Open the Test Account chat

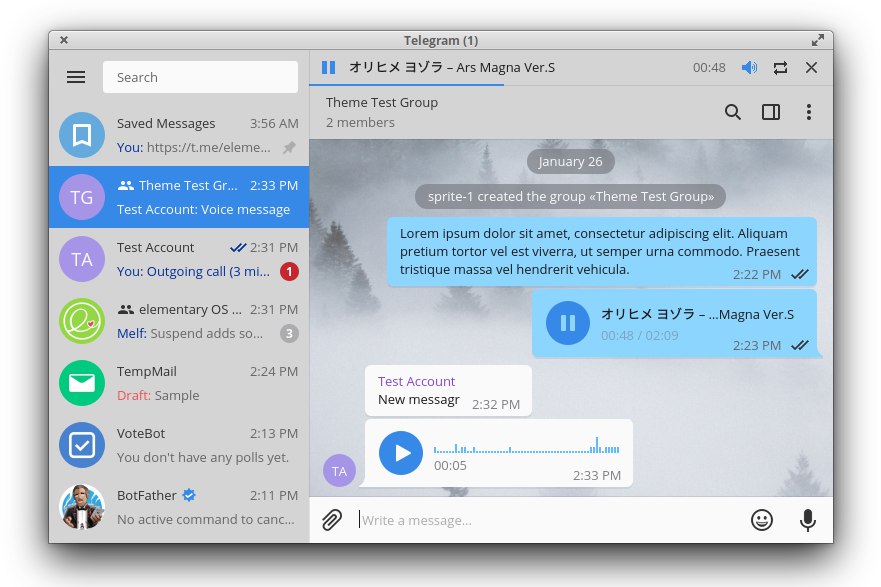coord(179,259)
